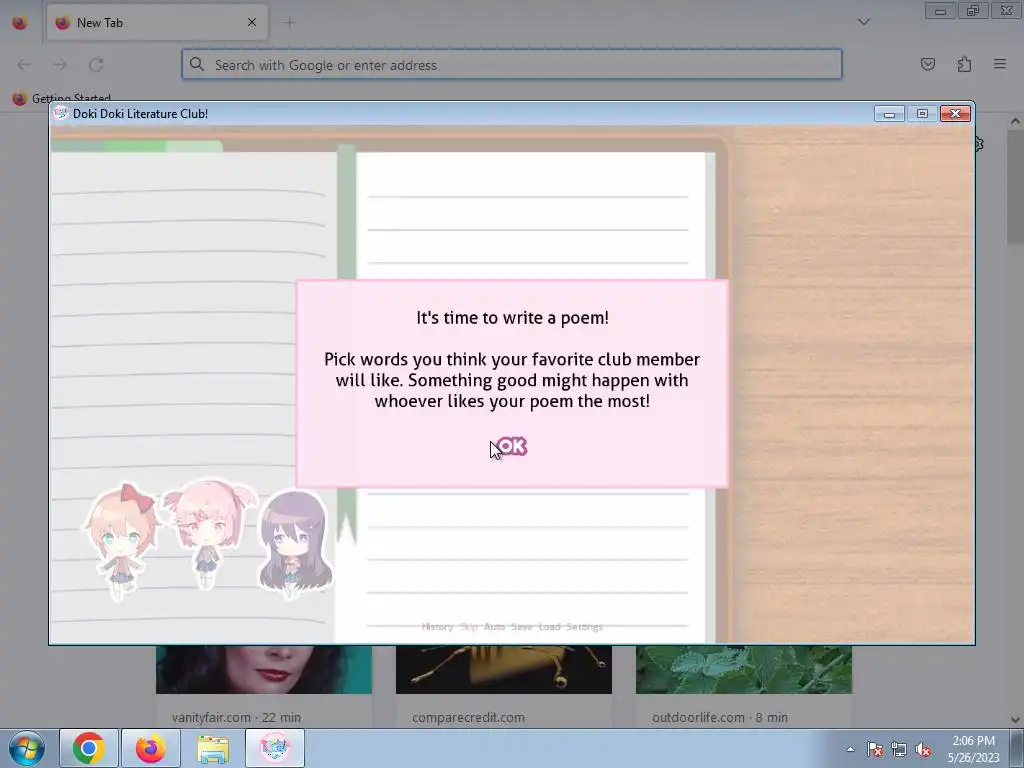Open History in the game's bottom menu
The image size is (1024, 768).
tap(438, 627)
